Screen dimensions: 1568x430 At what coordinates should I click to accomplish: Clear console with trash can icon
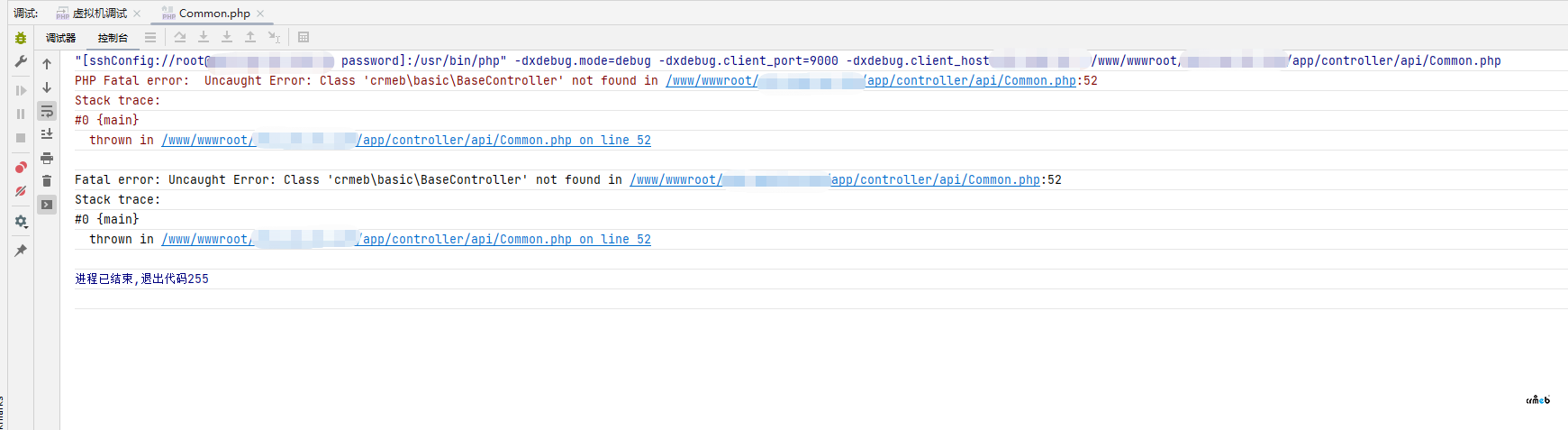[x=47, y=181]
